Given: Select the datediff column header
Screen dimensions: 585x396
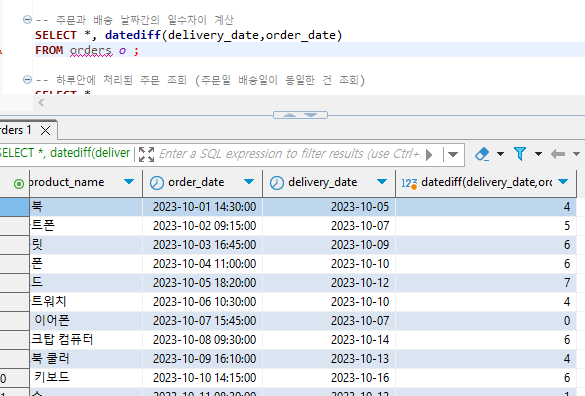Looking at the screenshot, I should pyautogui.click(x=486, y=183).
